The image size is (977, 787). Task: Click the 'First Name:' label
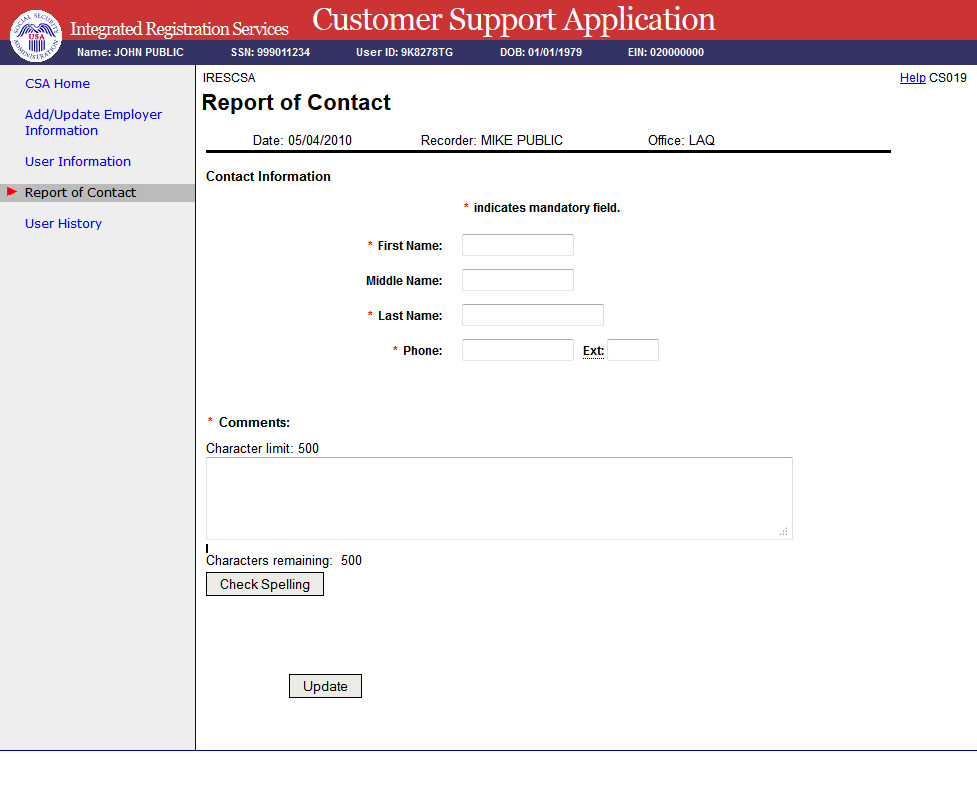(409, 246)
